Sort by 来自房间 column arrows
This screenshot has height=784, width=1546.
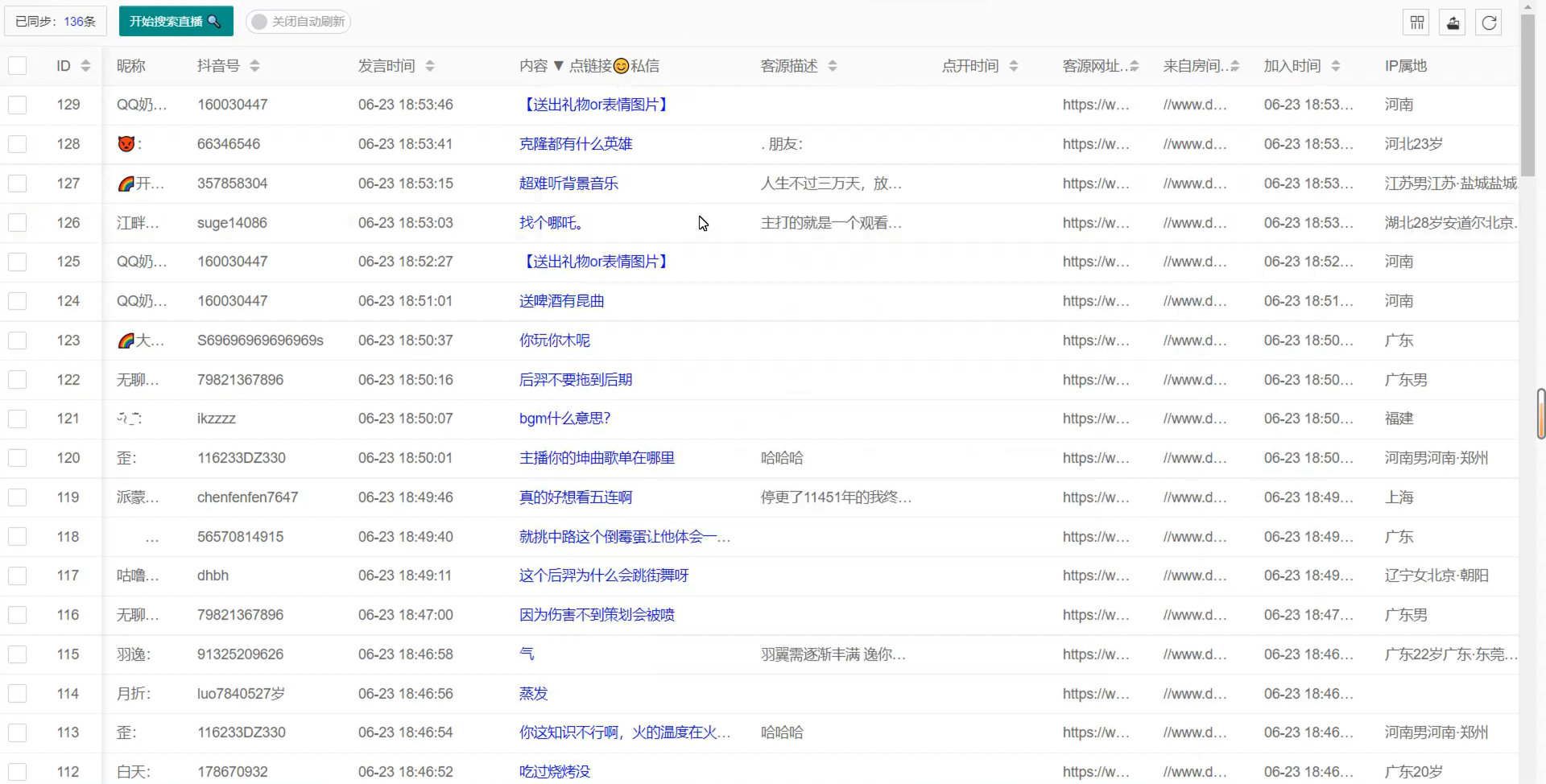pyautogui.click(x=1235, y=66)
